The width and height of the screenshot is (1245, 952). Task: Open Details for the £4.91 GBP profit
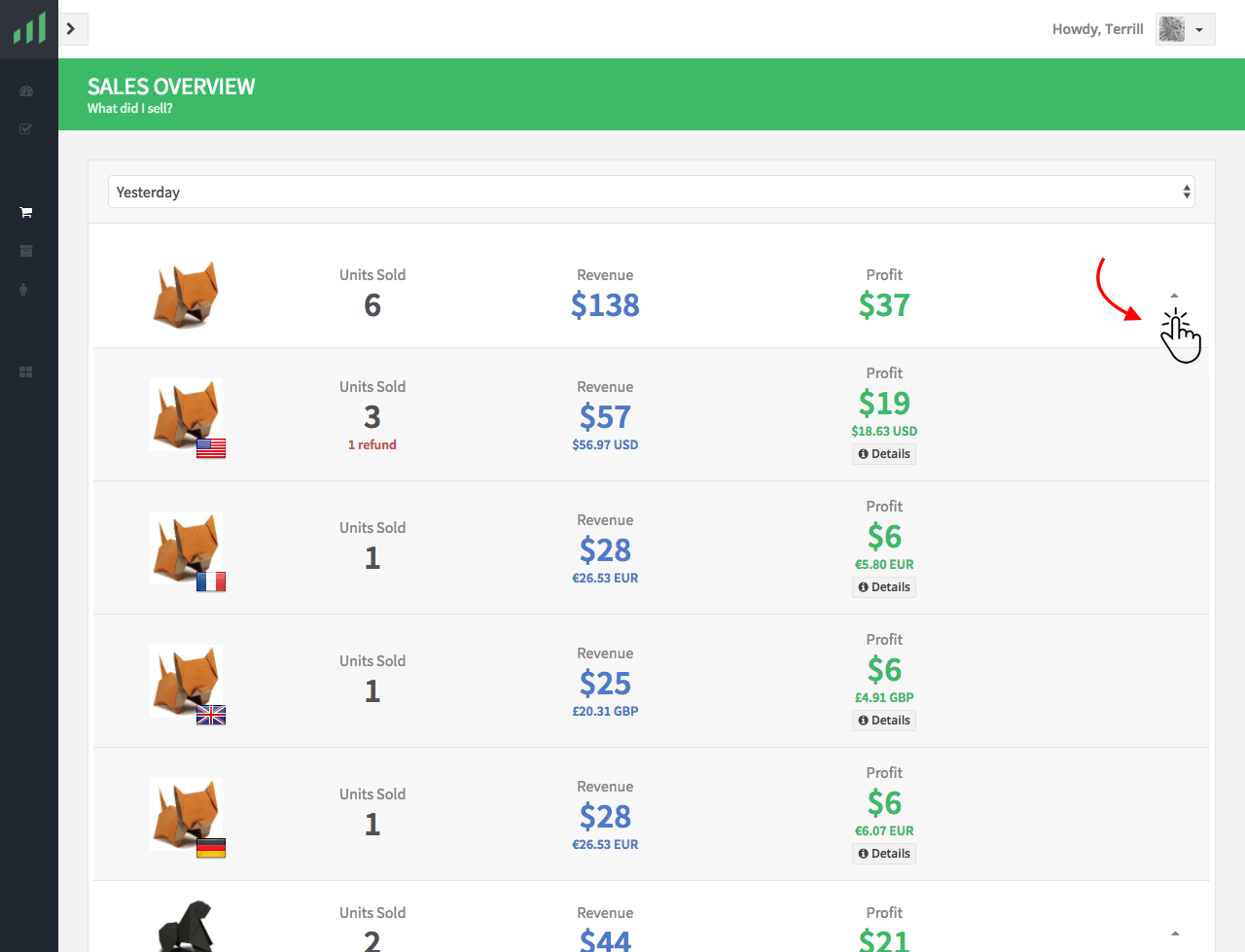[884, 721]
